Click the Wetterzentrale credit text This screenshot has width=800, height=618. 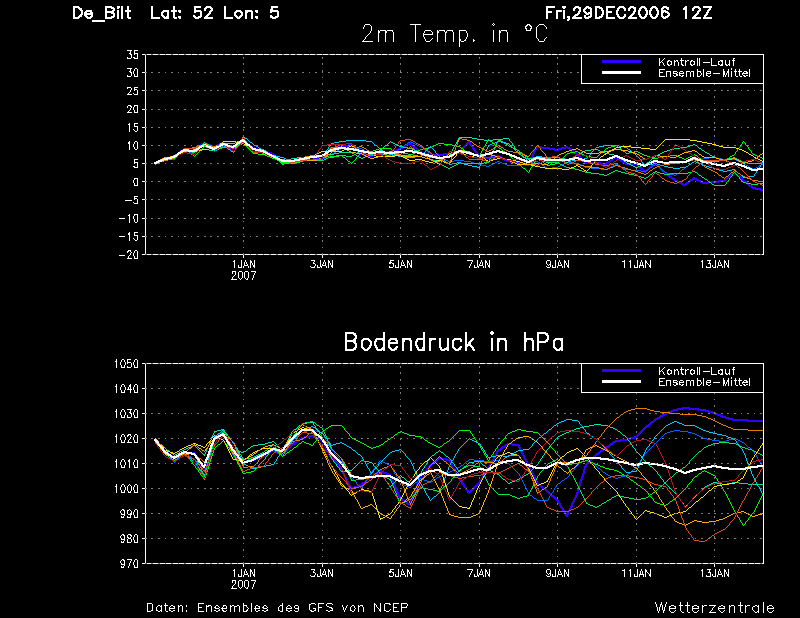coord(714,608)
